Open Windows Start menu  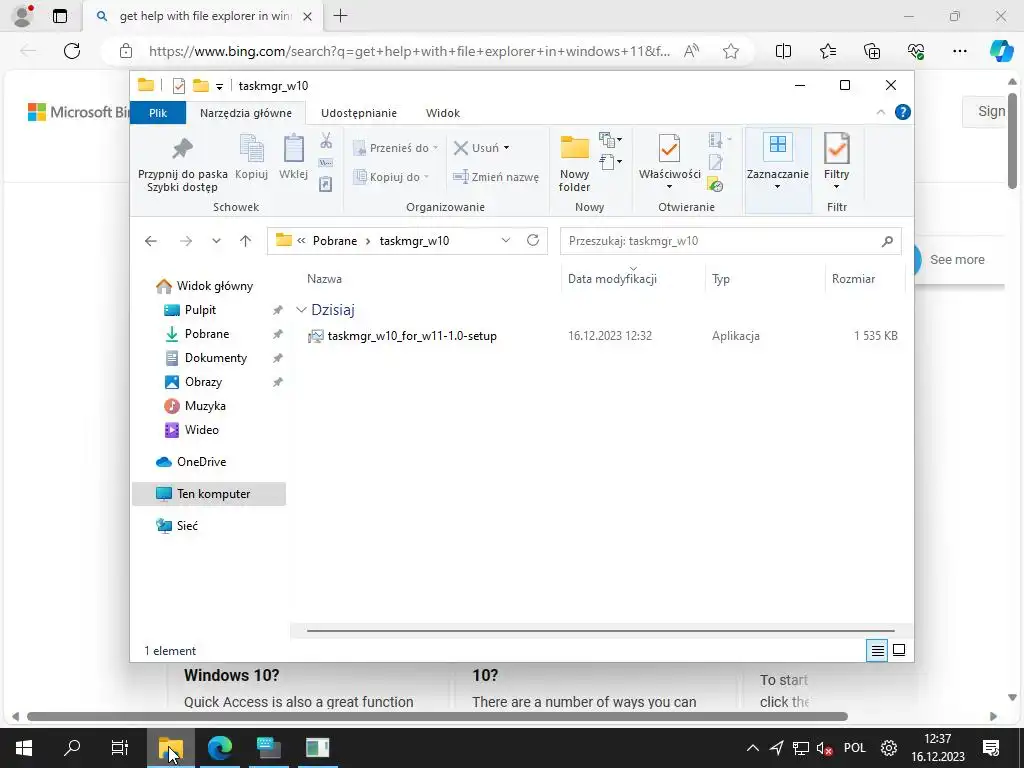[x=24, y=748]
